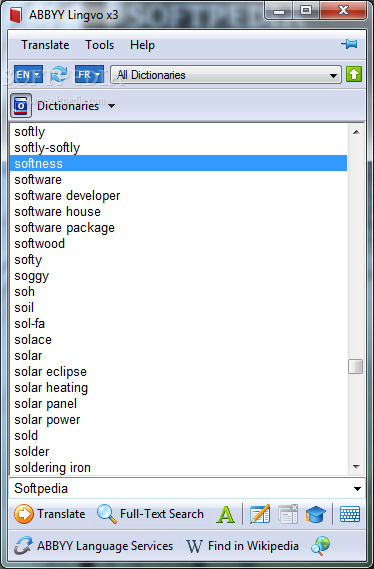Pin the window with the pushpin icon
The width and height of the screenshot is (374, 569).
pyautogui.click(x=349, y=44)
